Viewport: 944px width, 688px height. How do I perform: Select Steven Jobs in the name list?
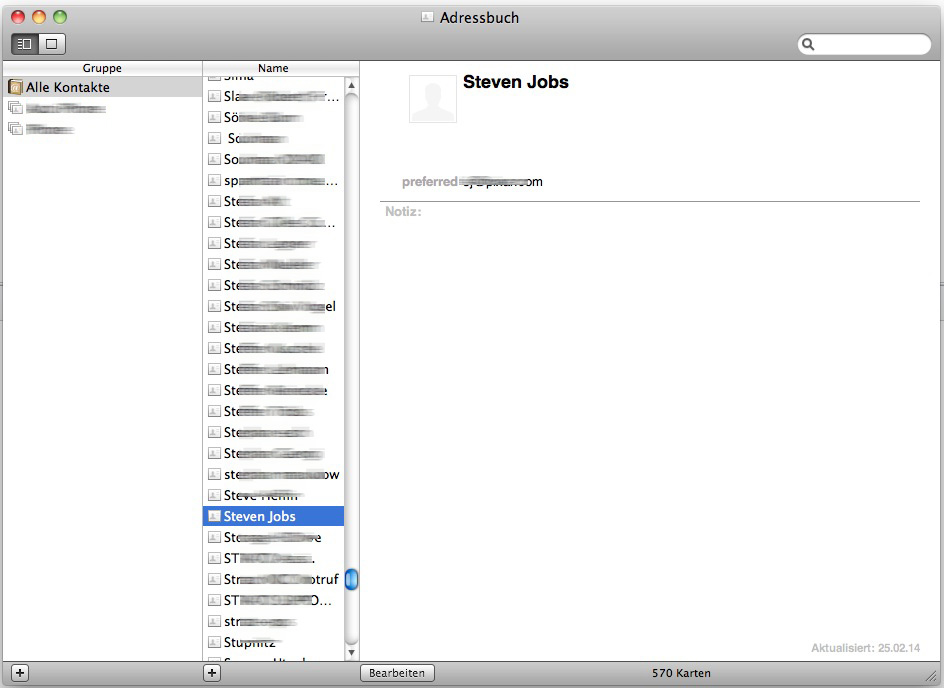tap(274, 516)
